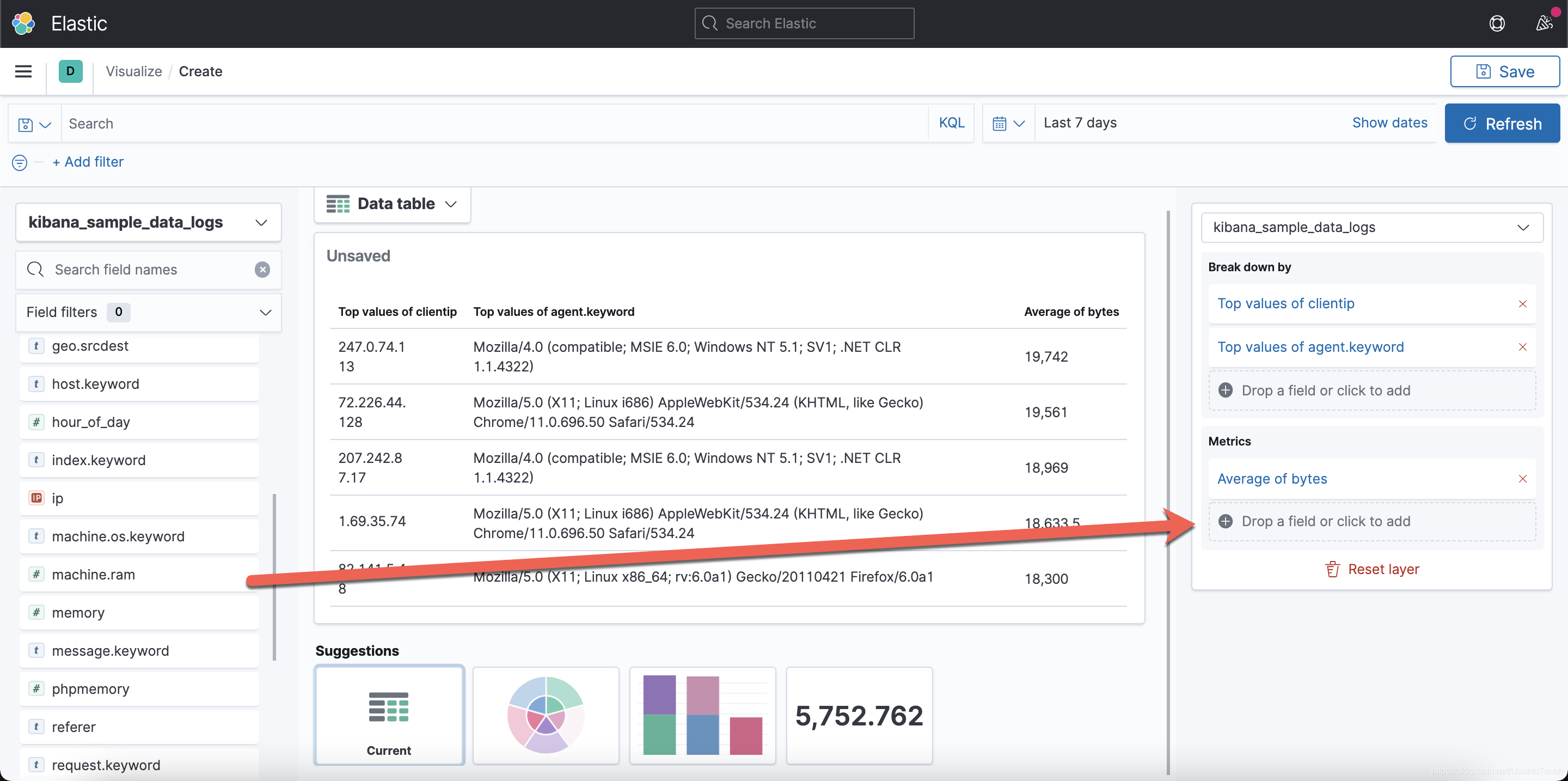
Task: Open the newsfeed celebration icon
Action: [x=1543, y=23]
